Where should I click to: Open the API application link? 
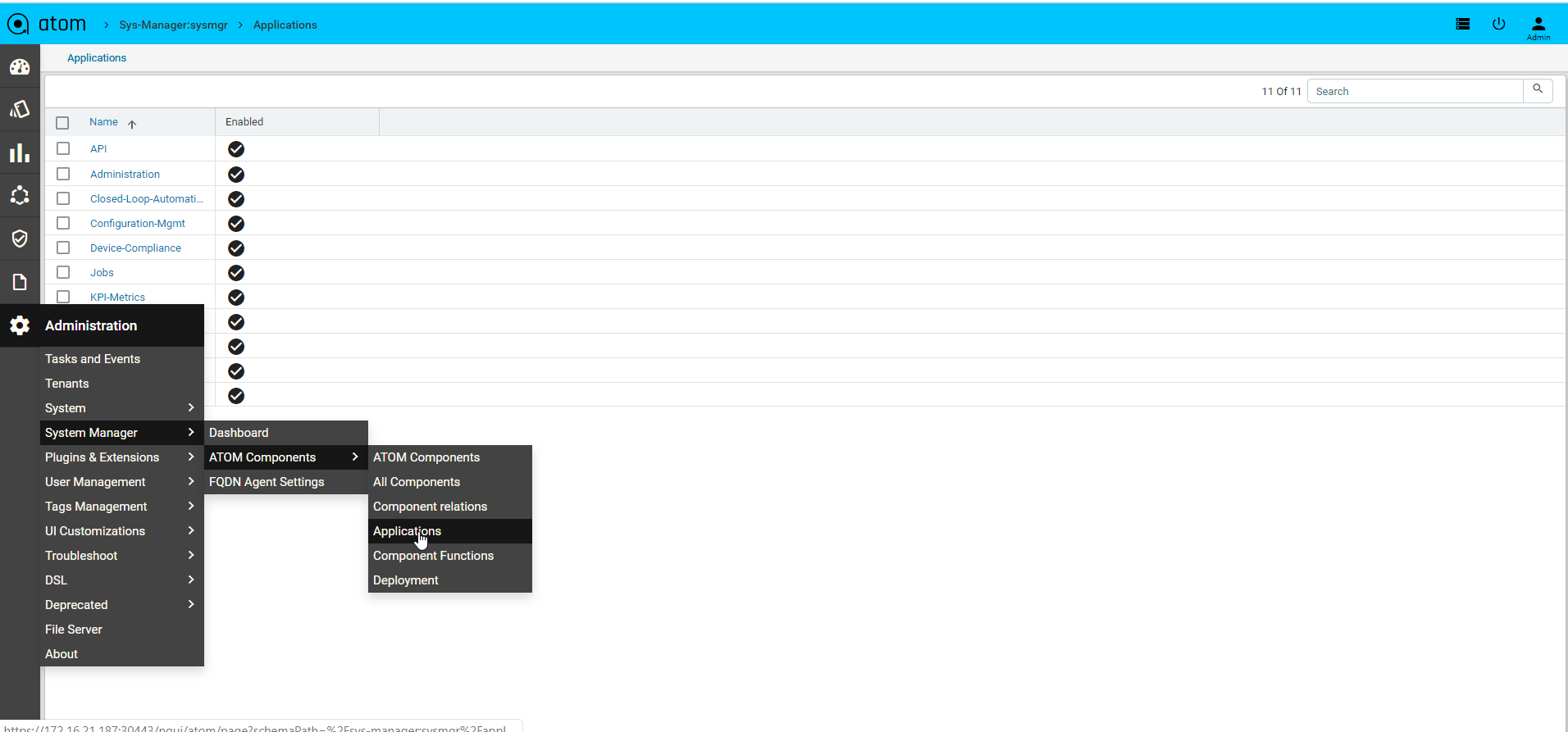[x=98, y=149]
